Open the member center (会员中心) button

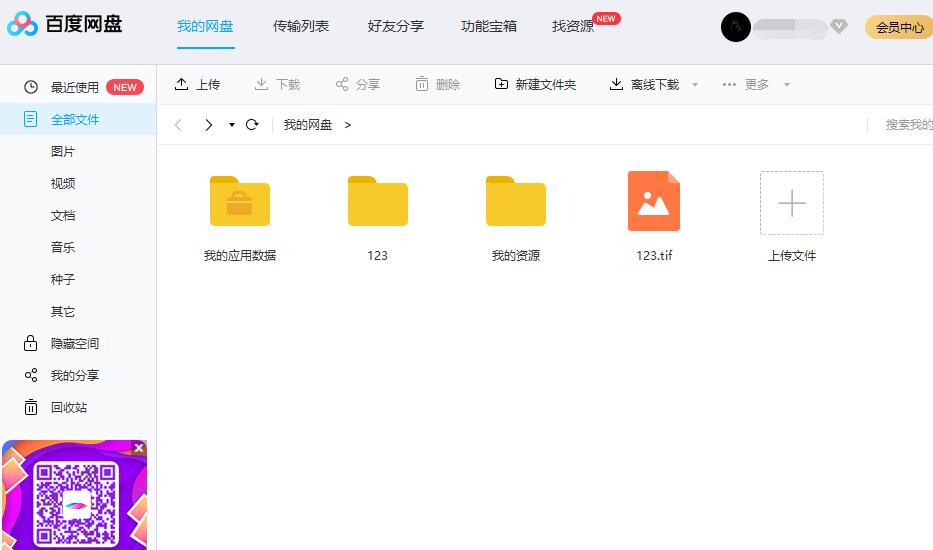coord(899,27)
